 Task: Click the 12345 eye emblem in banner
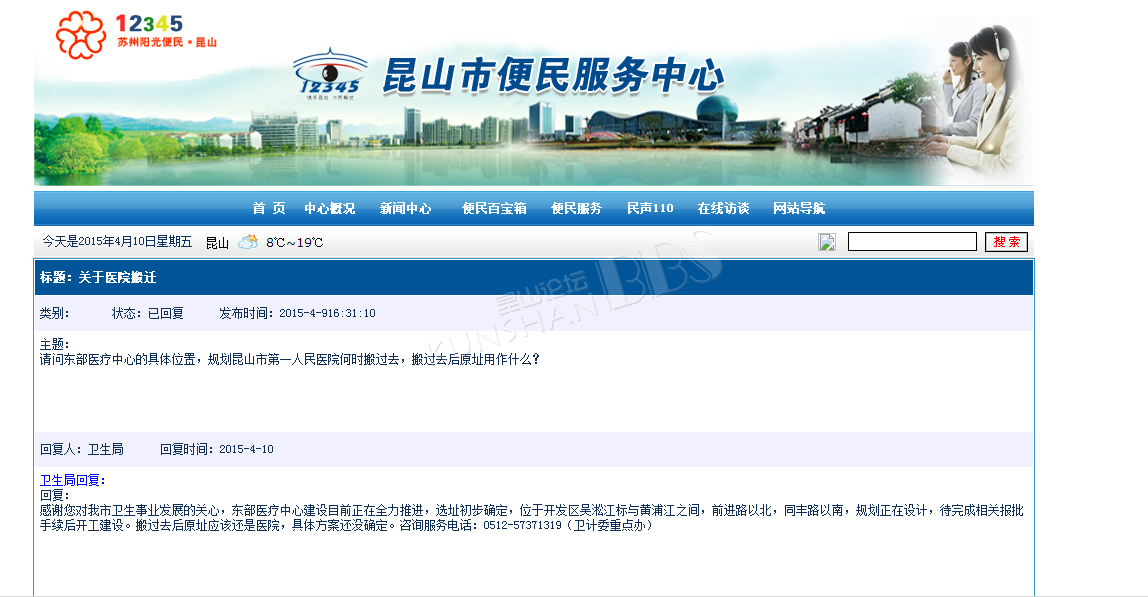[330, 74]
